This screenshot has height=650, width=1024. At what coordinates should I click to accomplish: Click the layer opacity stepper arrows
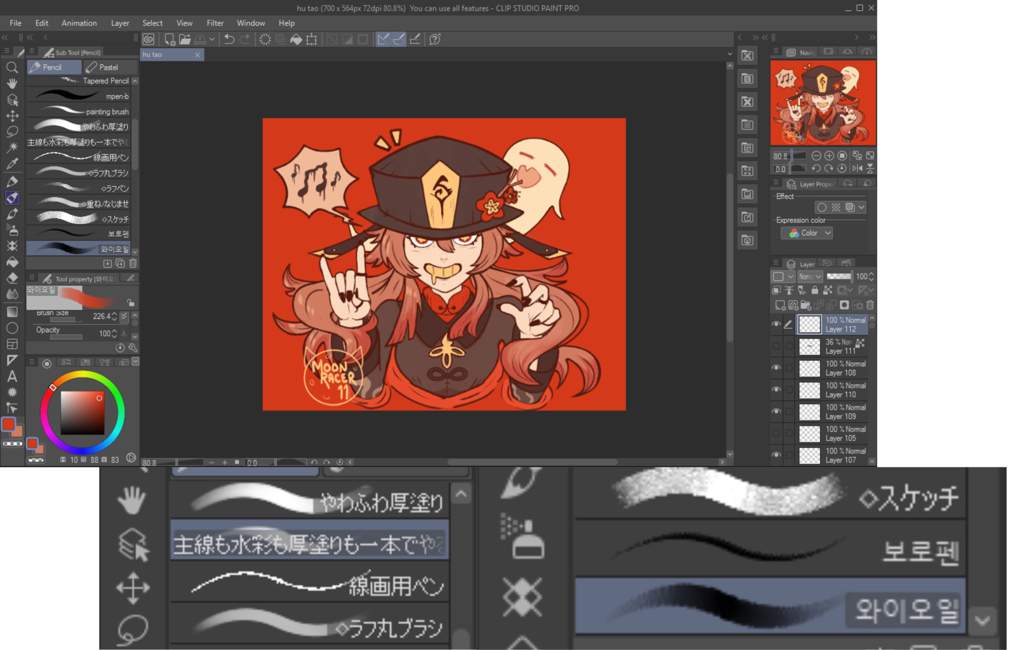[871, 276]
